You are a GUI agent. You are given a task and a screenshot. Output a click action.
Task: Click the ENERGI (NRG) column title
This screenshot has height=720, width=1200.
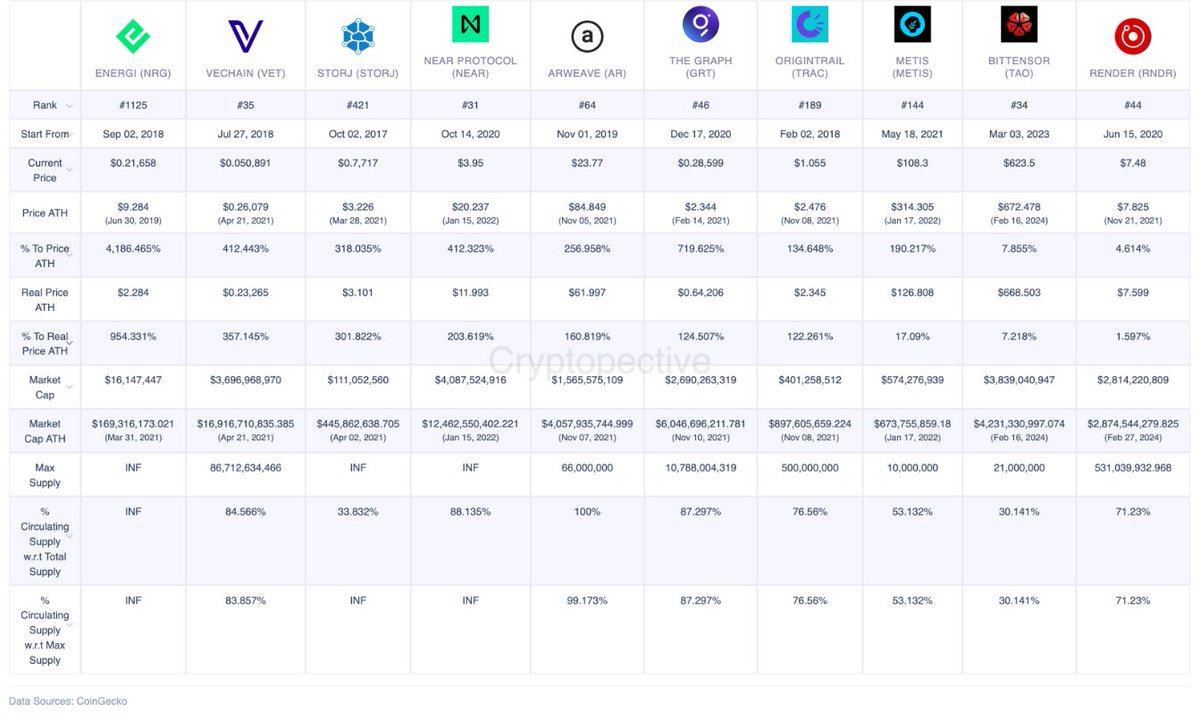133,74
